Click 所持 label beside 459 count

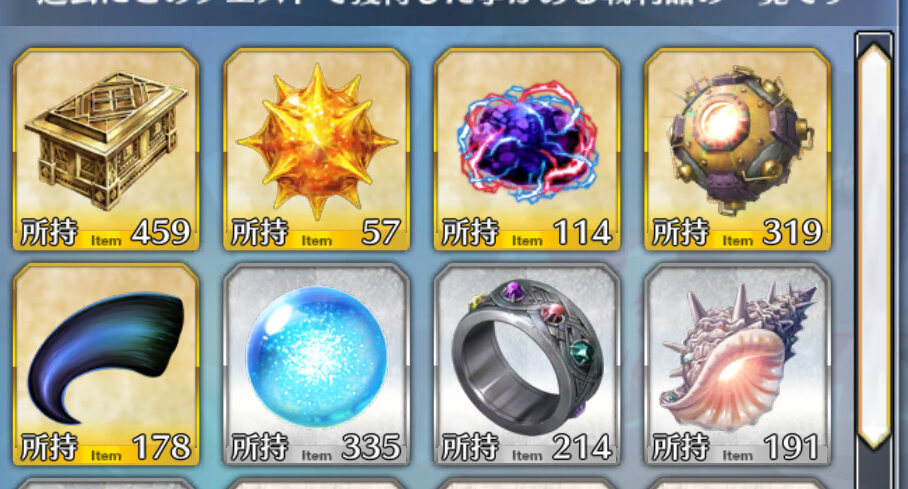point(49,233)
